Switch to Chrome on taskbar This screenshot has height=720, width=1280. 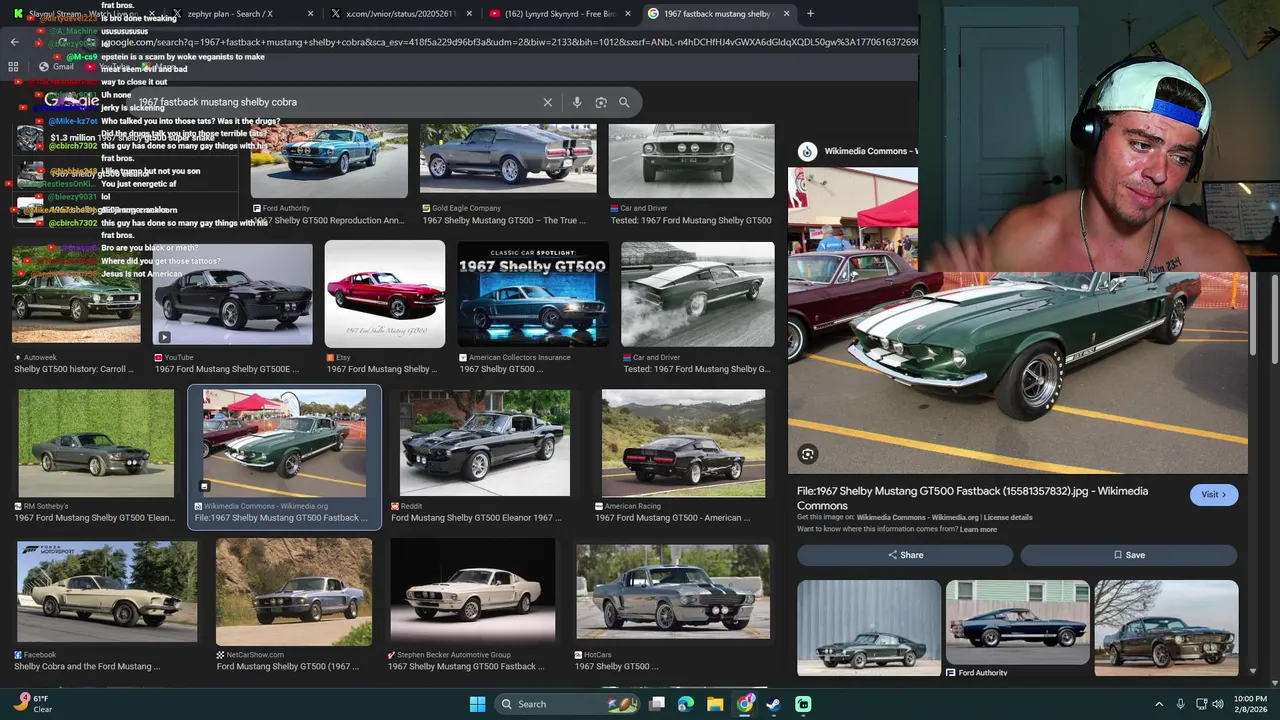click(x=745, y=704)
